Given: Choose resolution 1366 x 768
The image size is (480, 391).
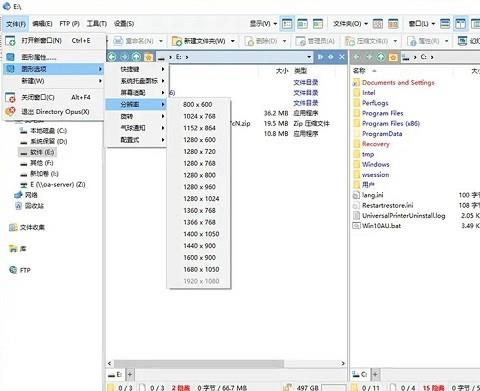Looking at the screenshot, I should 199,222.
